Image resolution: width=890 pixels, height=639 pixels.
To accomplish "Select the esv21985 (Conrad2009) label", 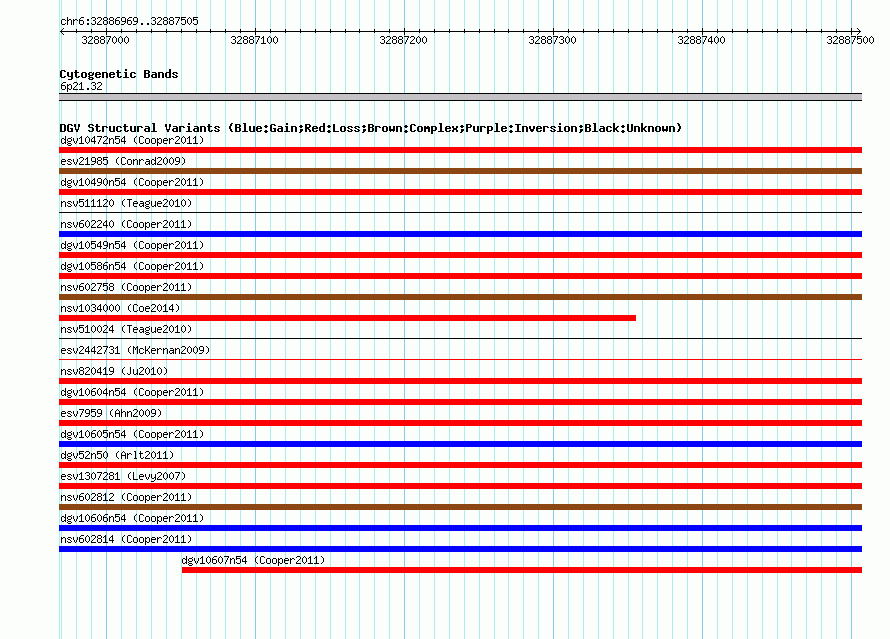I will 123,161.
